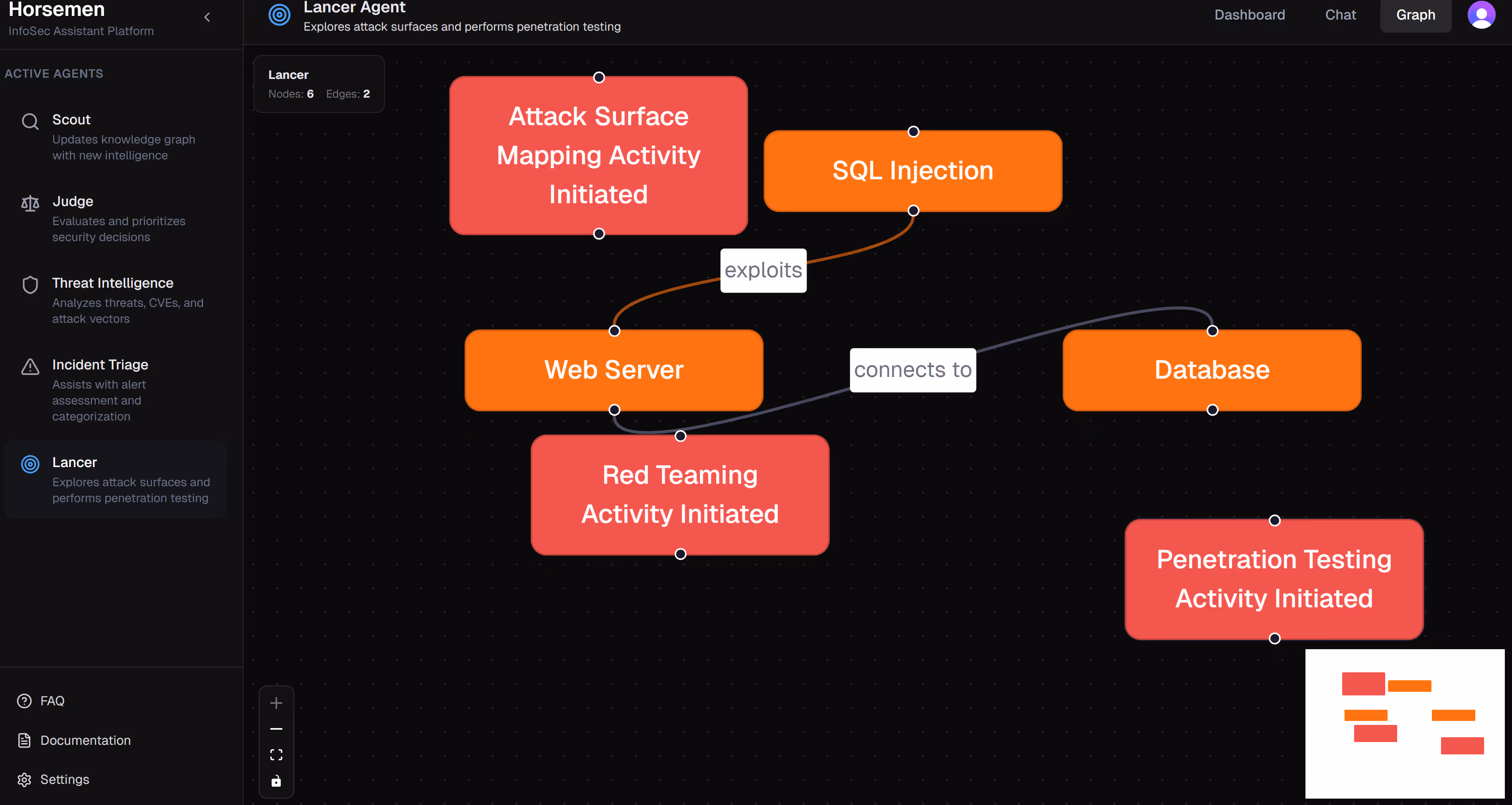Select the SQL Injection node

(x=912, y=171)
